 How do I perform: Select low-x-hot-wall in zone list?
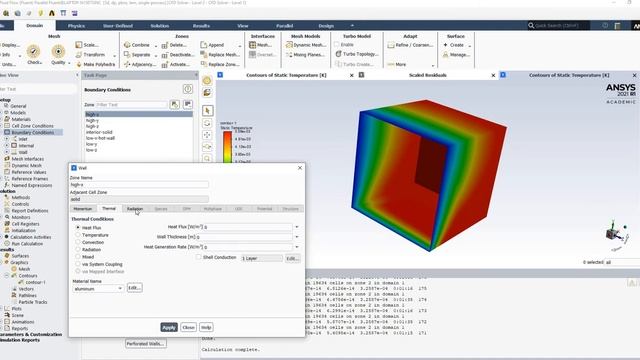[100, 138]
